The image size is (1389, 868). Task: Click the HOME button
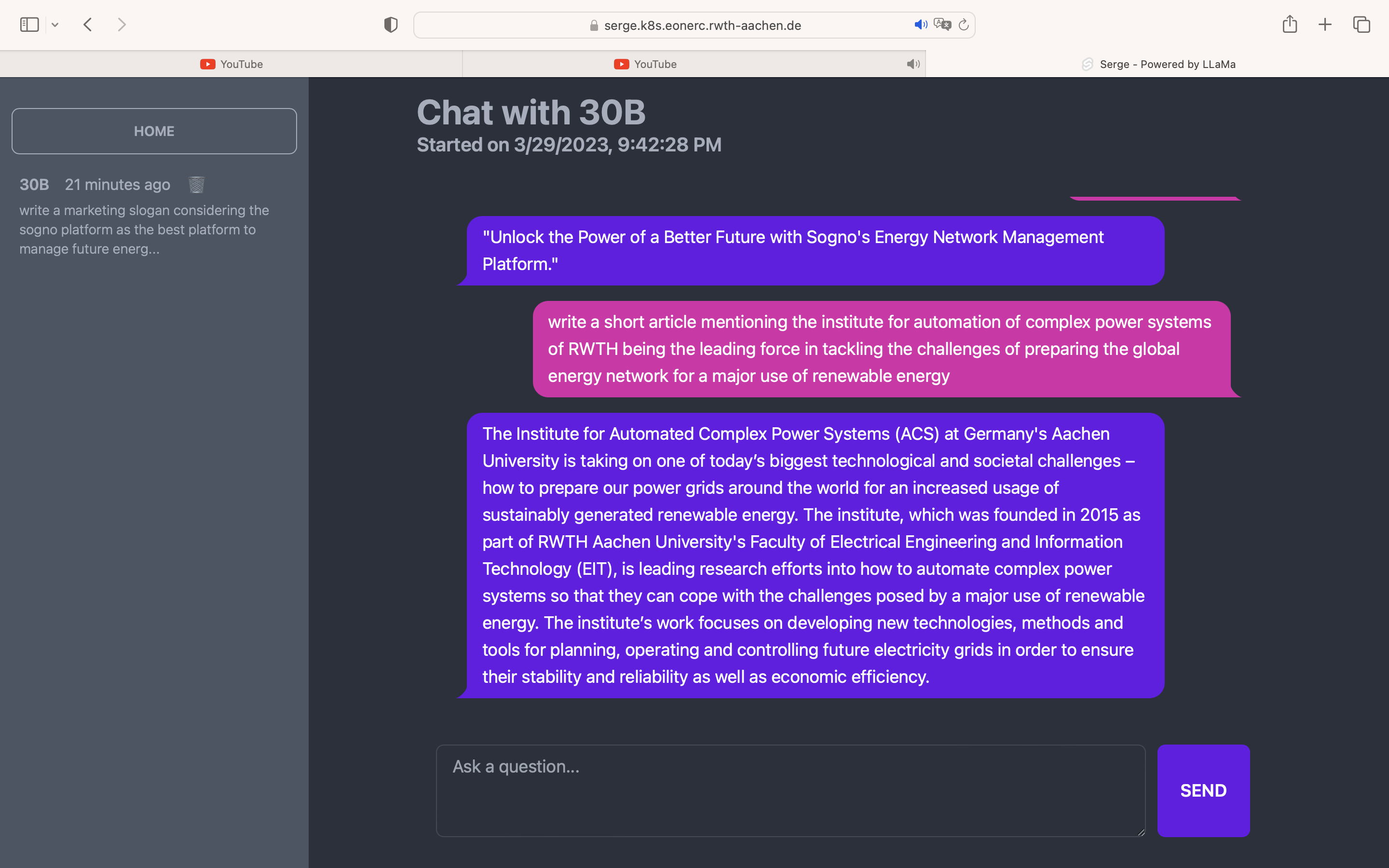click(x=154, y=131)
